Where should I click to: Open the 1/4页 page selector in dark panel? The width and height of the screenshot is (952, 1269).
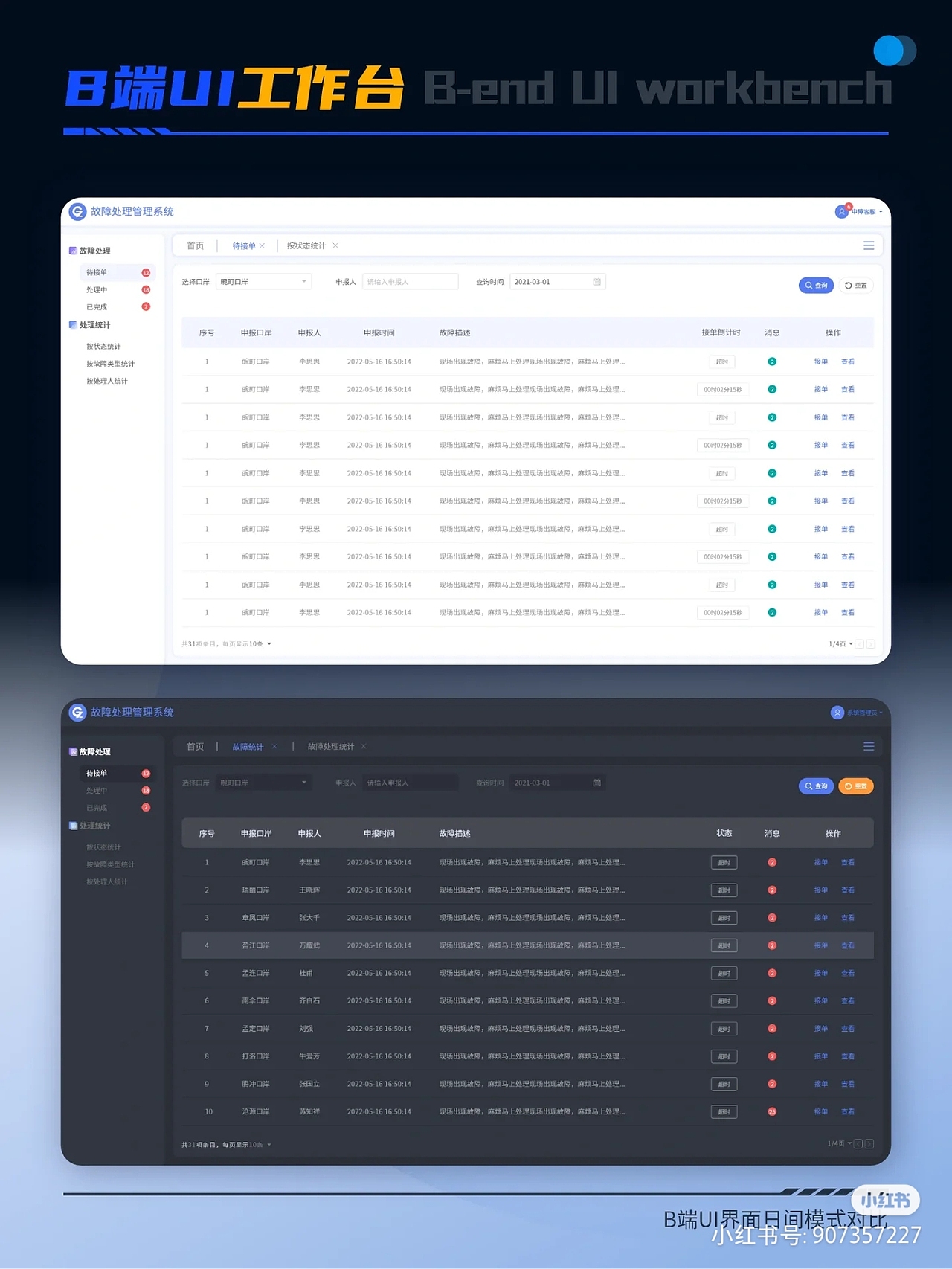point(840,1144)
